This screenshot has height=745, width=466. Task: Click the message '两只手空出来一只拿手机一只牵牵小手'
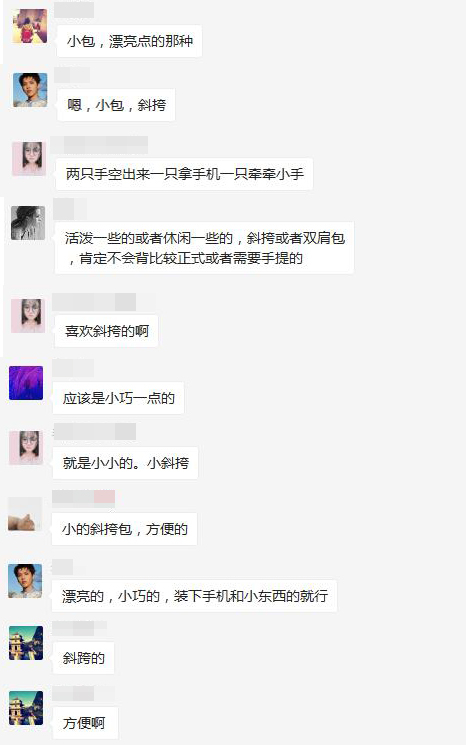tap(184, 174)
